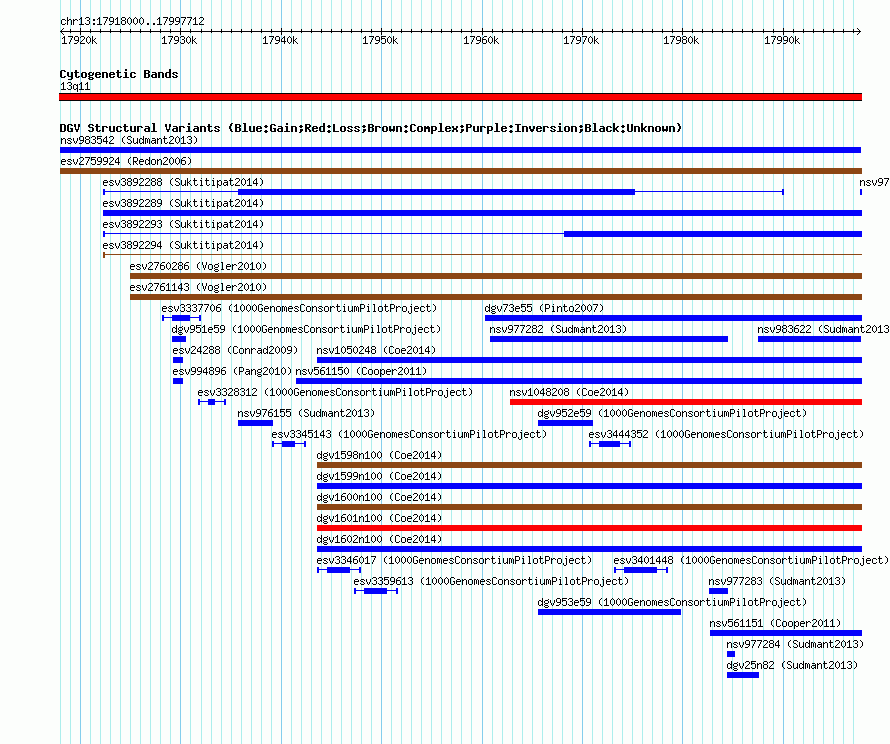Click the 17990k ruler tick label

pyautogui.click(x=782, y=40)
